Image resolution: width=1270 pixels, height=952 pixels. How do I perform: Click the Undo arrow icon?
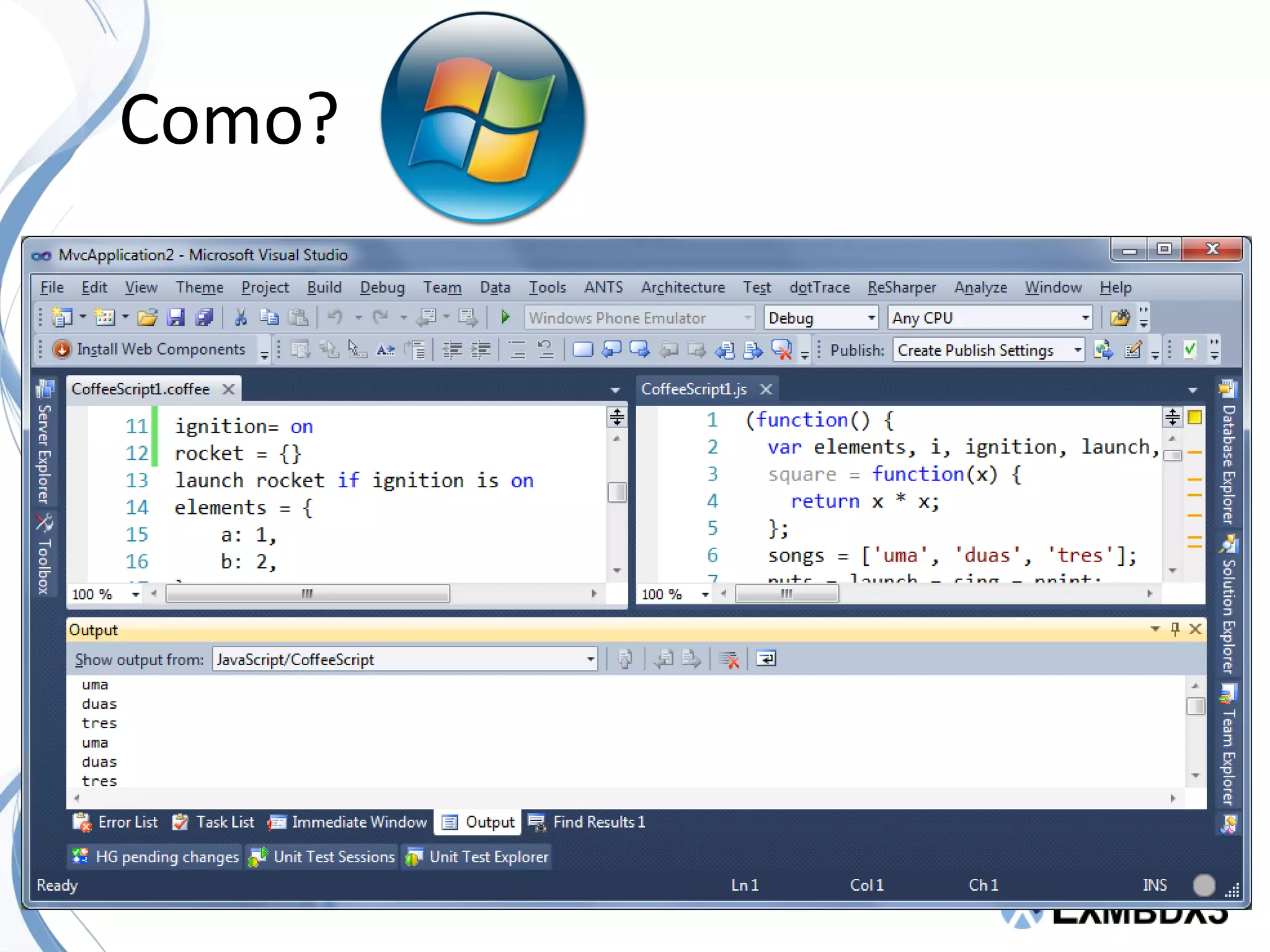point(335,317)
